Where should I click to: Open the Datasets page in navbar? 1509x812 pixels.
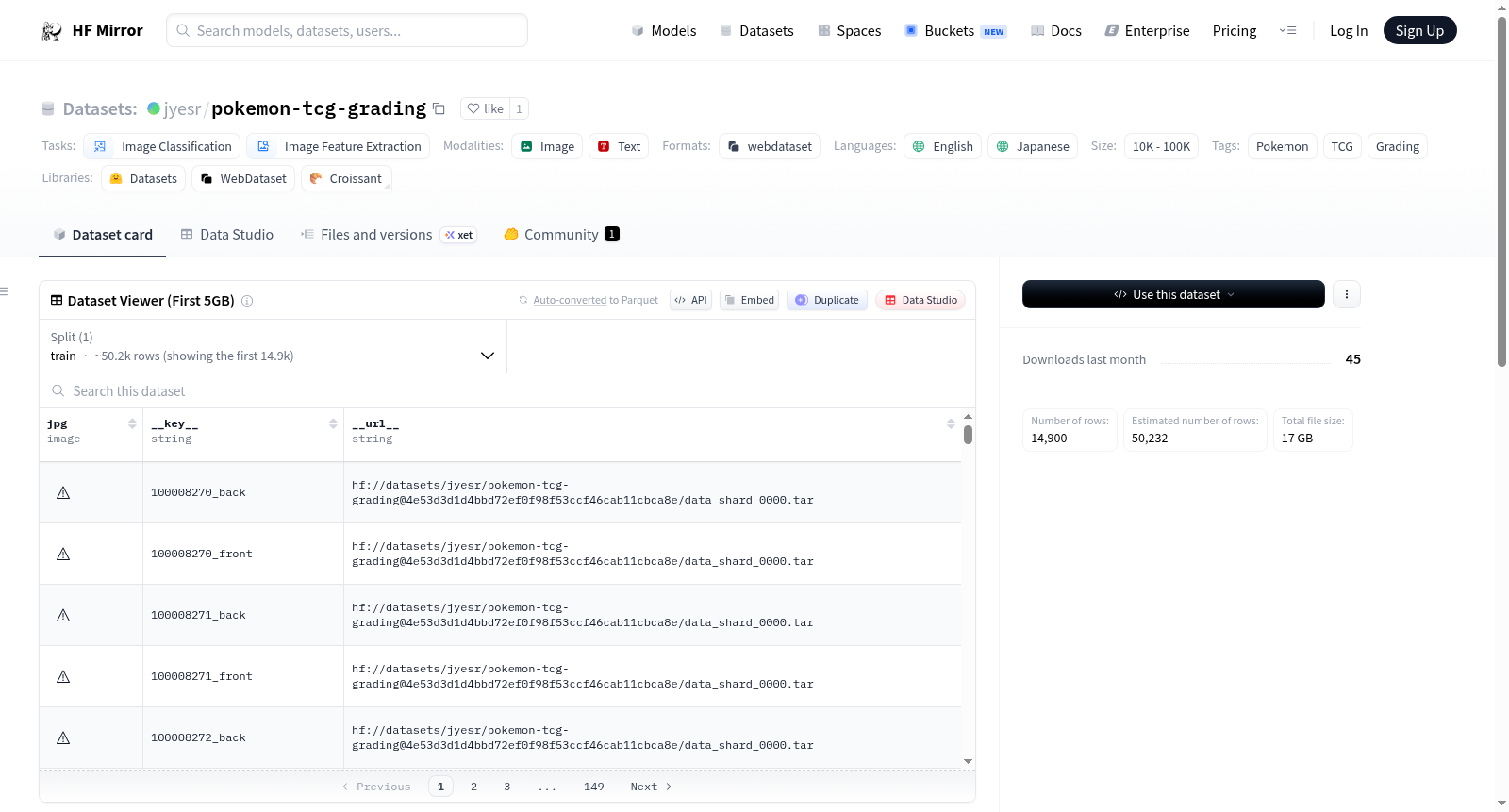756,31
